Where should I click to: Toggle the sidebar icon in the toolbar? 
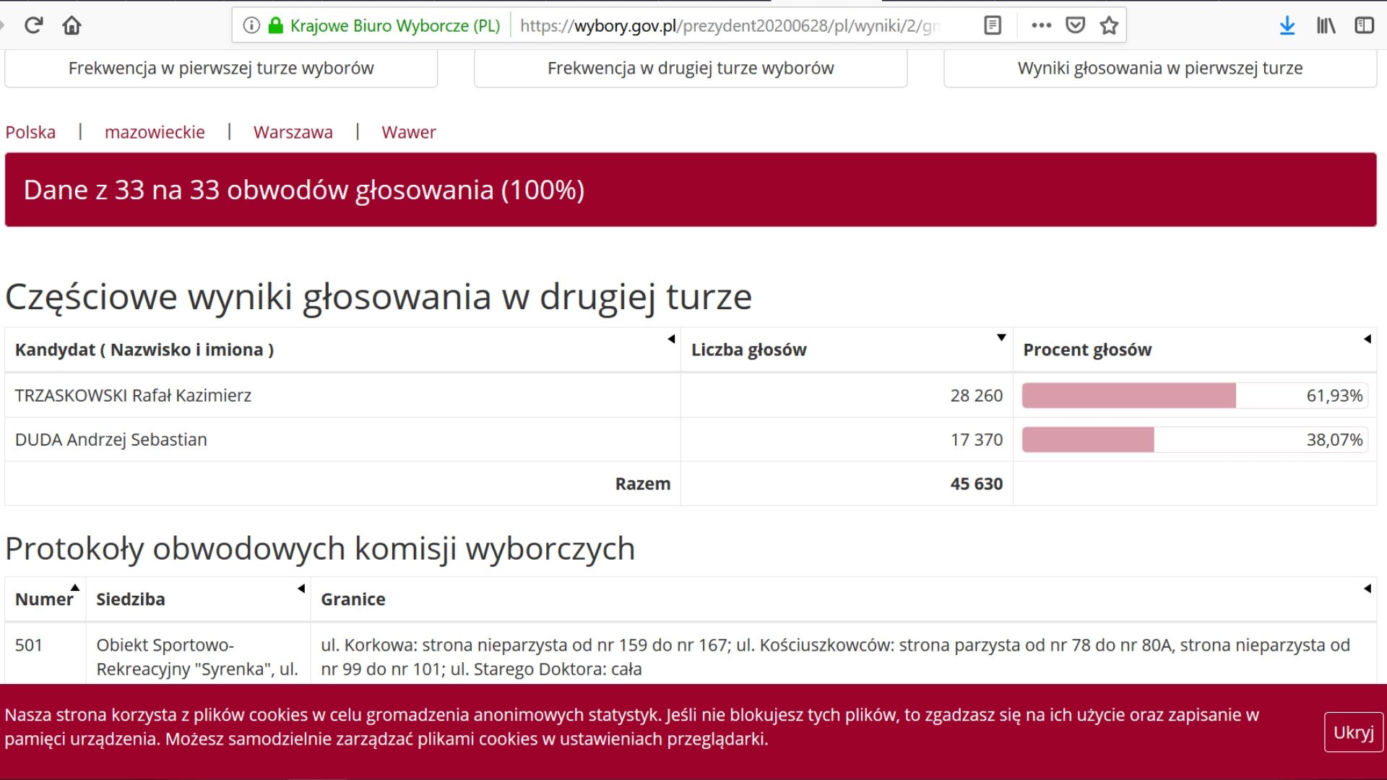tap(1364, 26)
